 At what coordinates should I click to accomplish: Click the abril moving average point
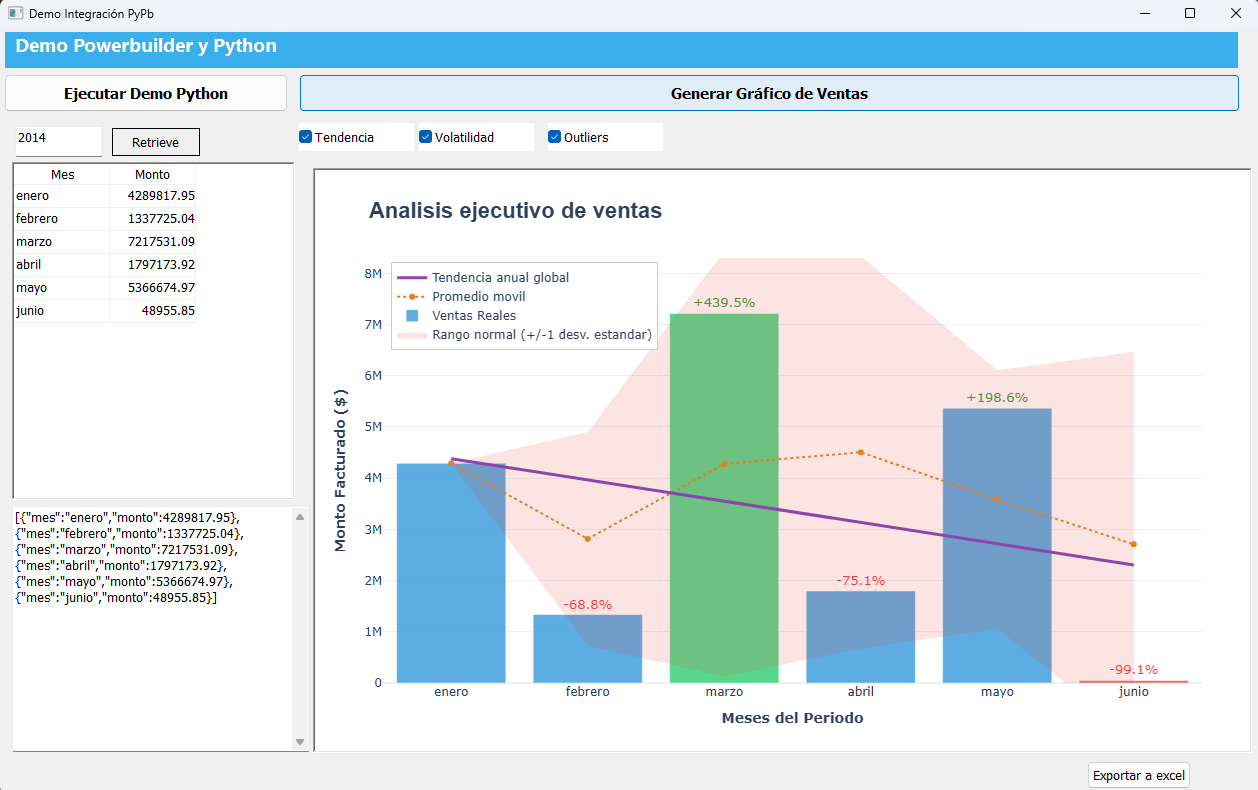click(x=860, y=452)
